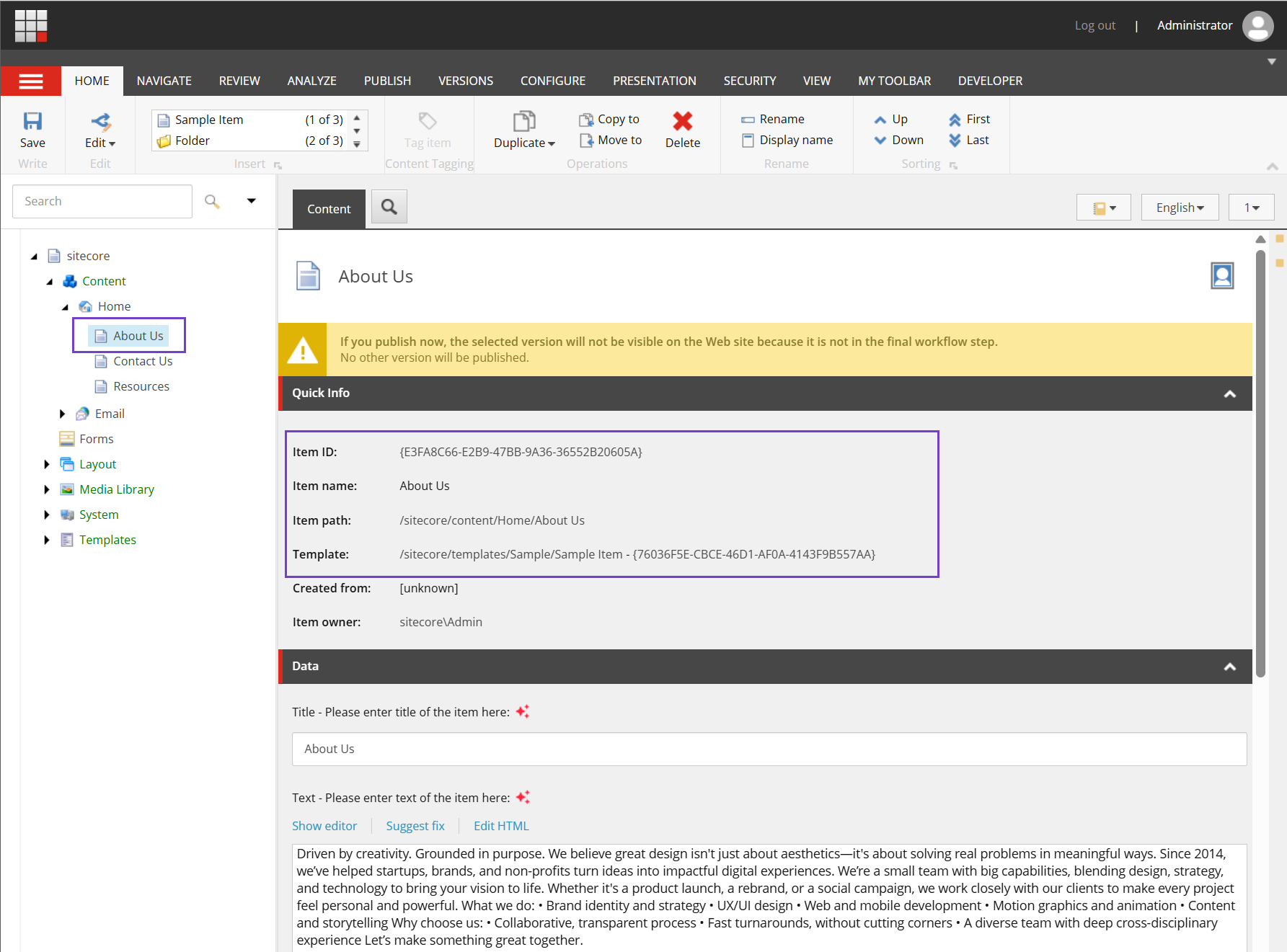Rename the selected item
The width and height of the screenshot is (1287, 952).
(773, 120)
